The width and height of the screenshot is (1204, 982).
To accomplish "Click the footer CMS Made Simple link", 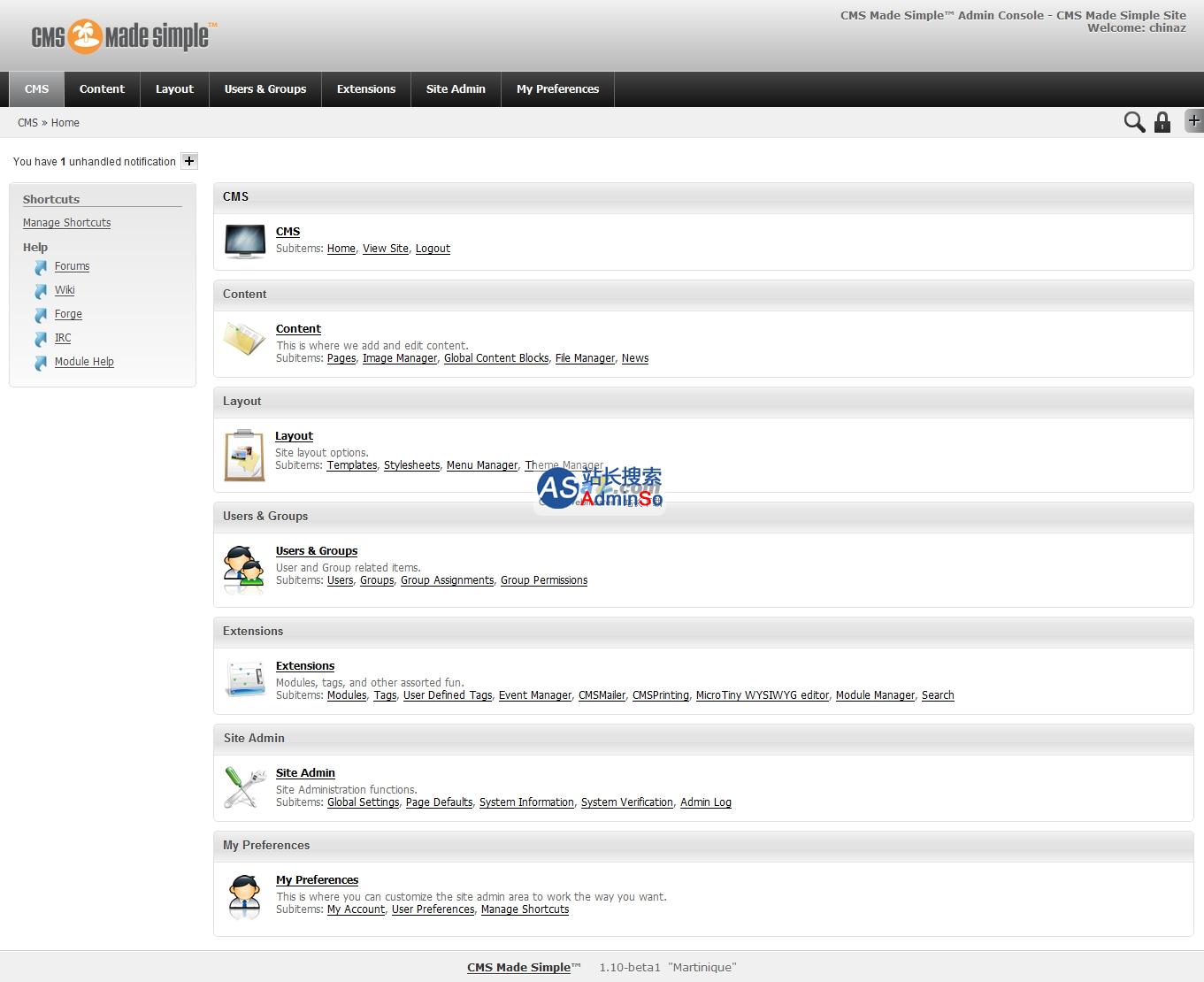I will click(518, 967).
